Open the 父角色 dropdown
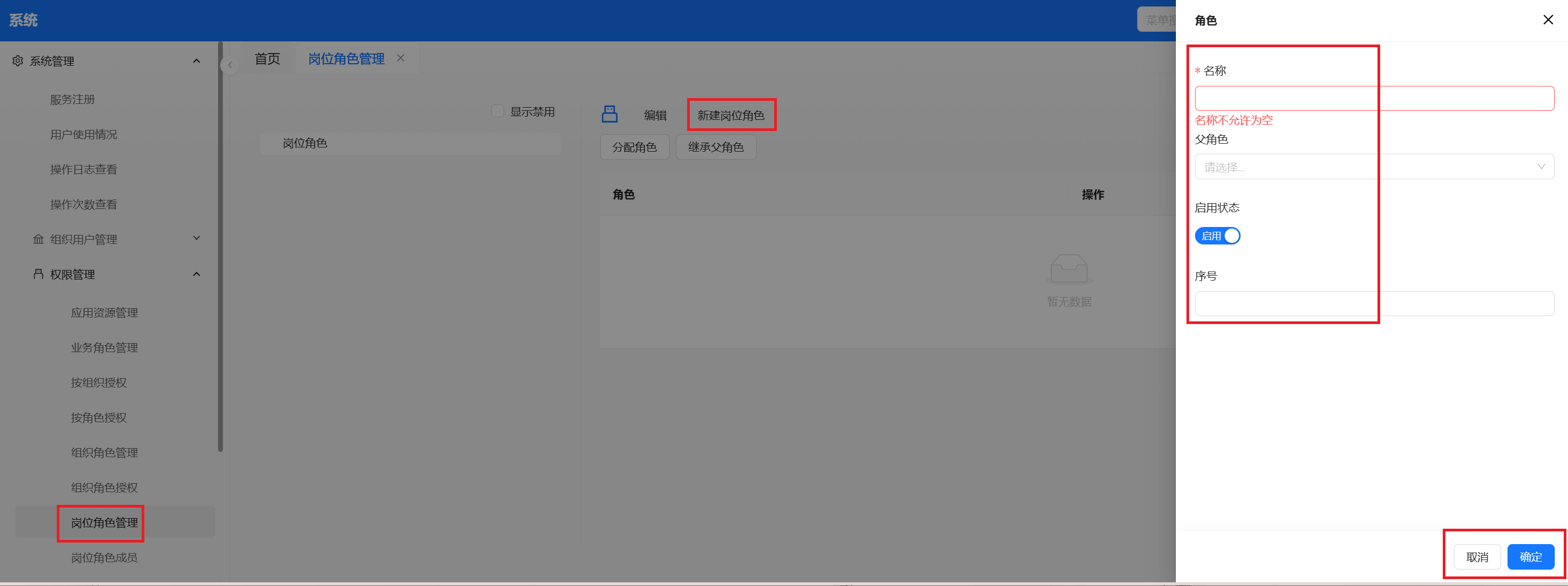The image size is (1568, 586). coord(1374,167)
